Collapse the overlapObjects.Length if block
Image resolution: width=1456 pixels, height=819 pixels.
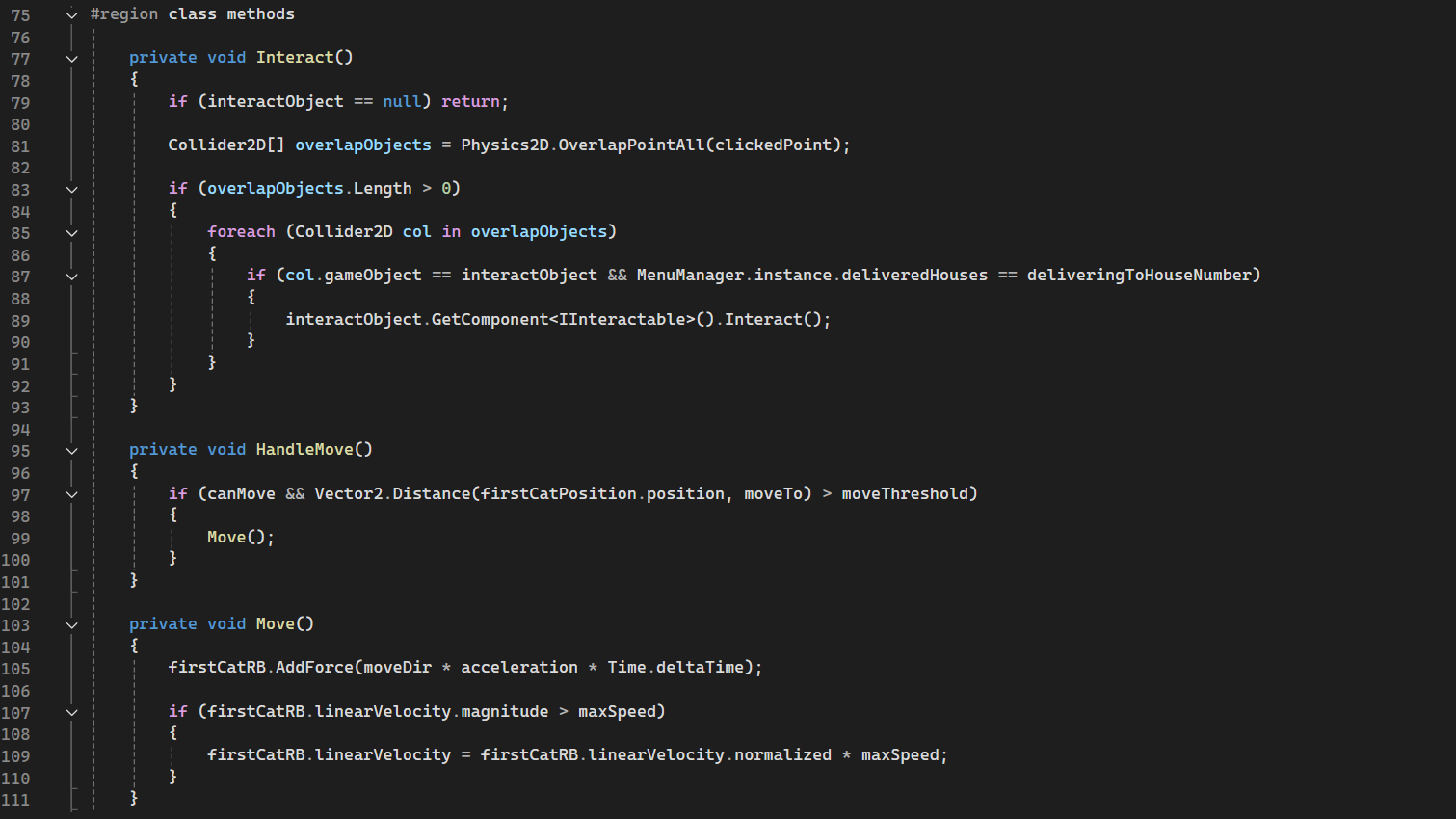71,189
